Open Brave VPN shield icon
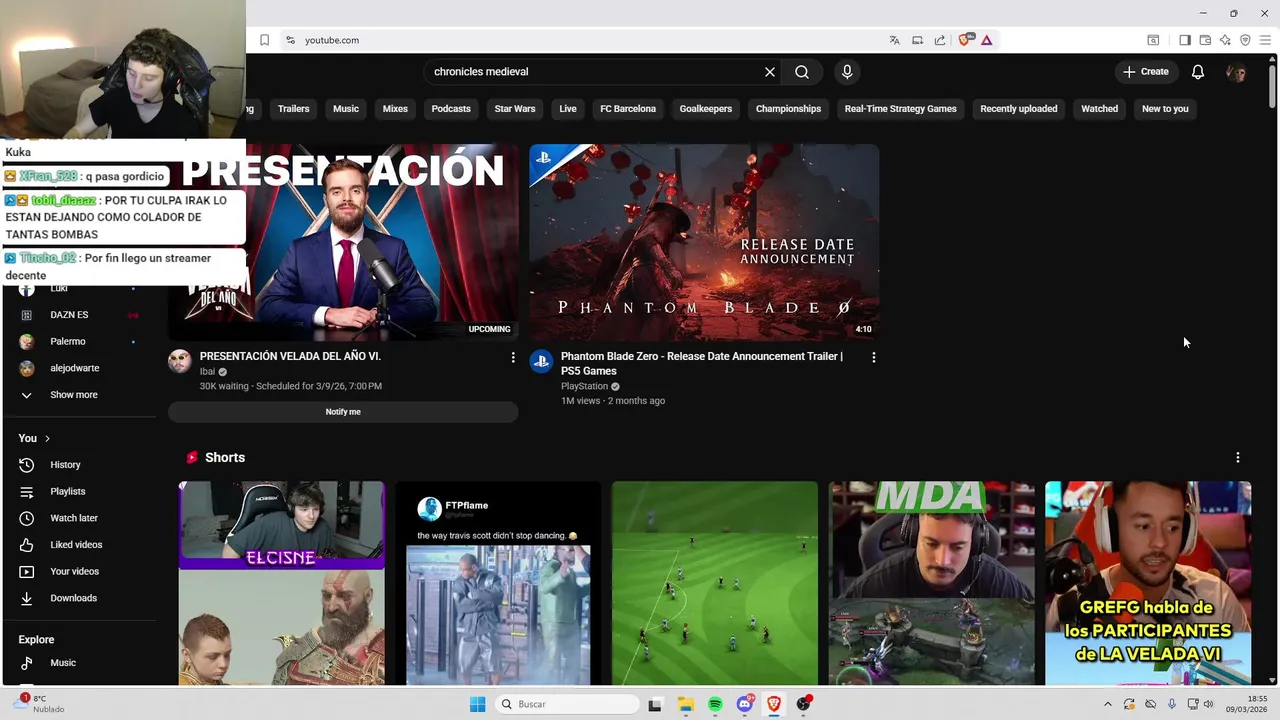 tap(1245, 40)
